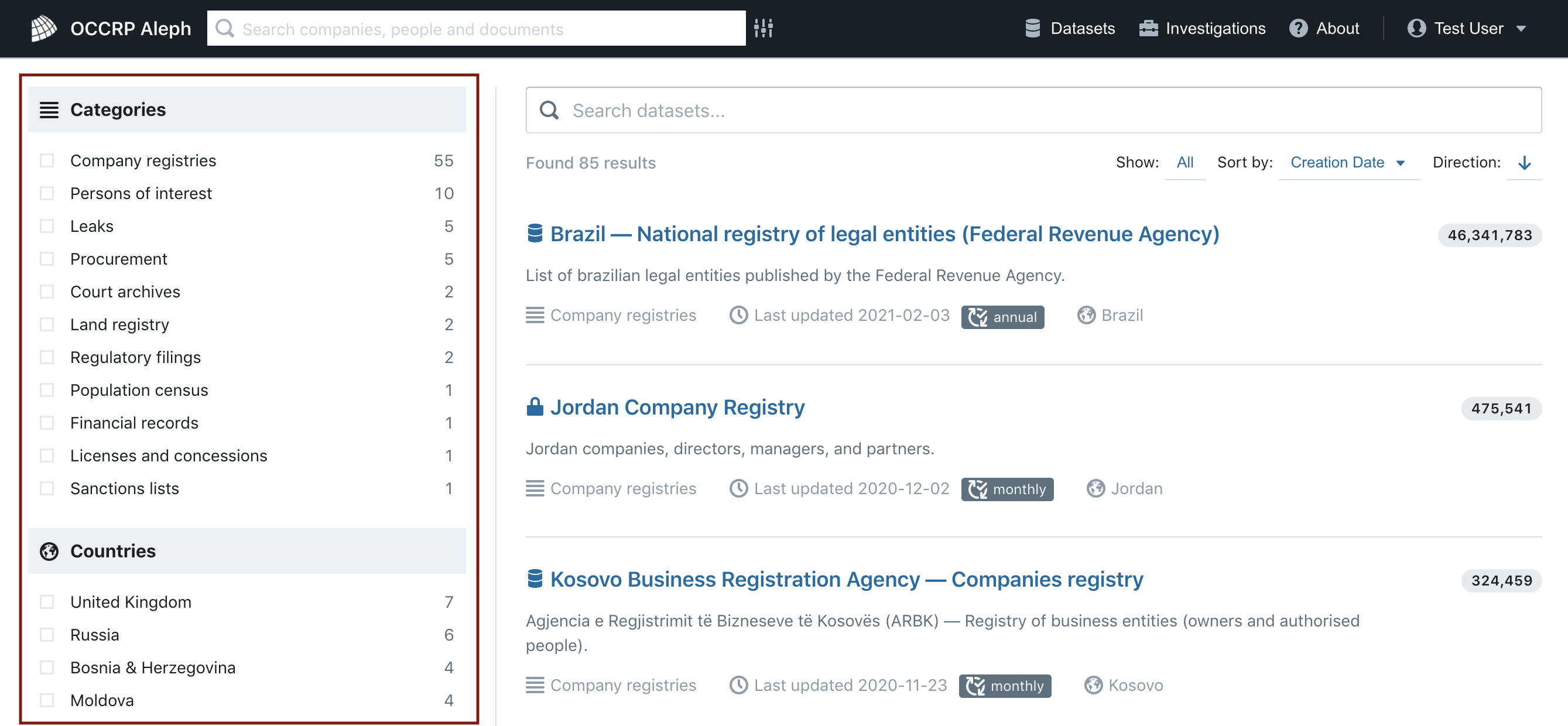Screen dimensions: 1568x726
Task: Click the OCCRP Aleph home title
Action: pos(131,29)
